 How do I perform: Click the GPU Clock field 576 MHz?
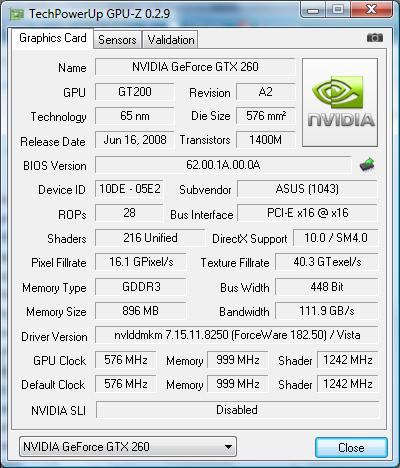tap(126, 360)
